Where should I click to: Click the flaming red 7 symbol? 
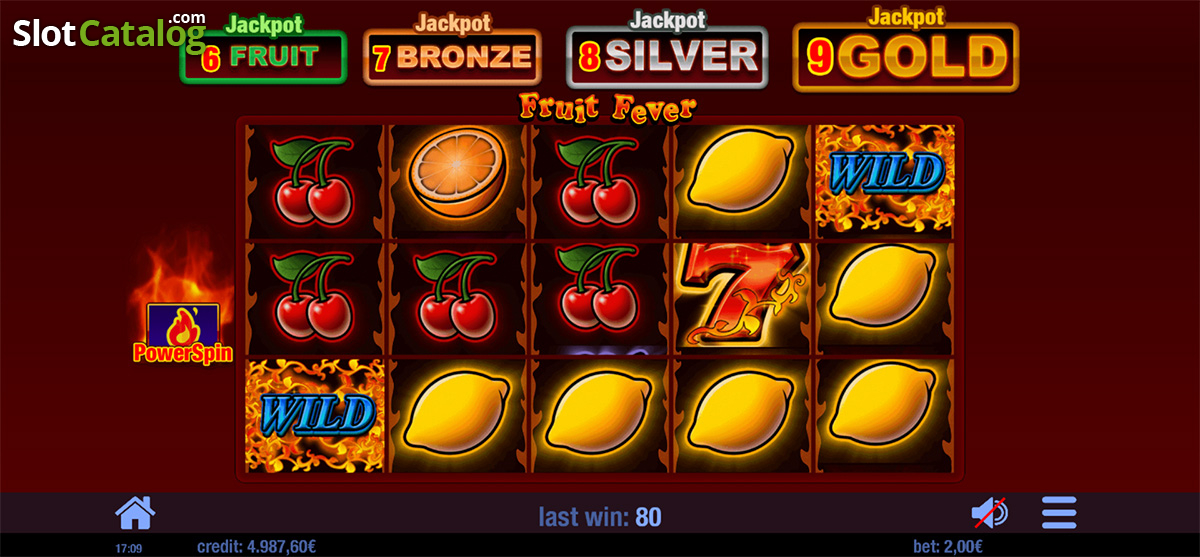pyautogui.click(x=743, y=296)
